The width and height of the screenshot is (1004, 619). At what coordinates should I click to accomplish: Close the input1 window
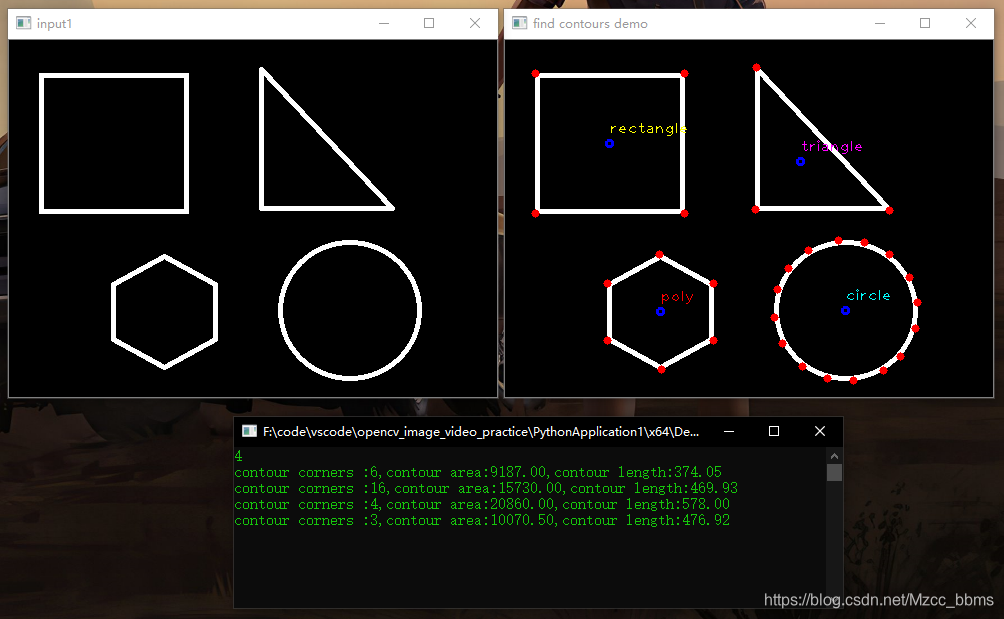pyautogui.click(x=474, y=23)
